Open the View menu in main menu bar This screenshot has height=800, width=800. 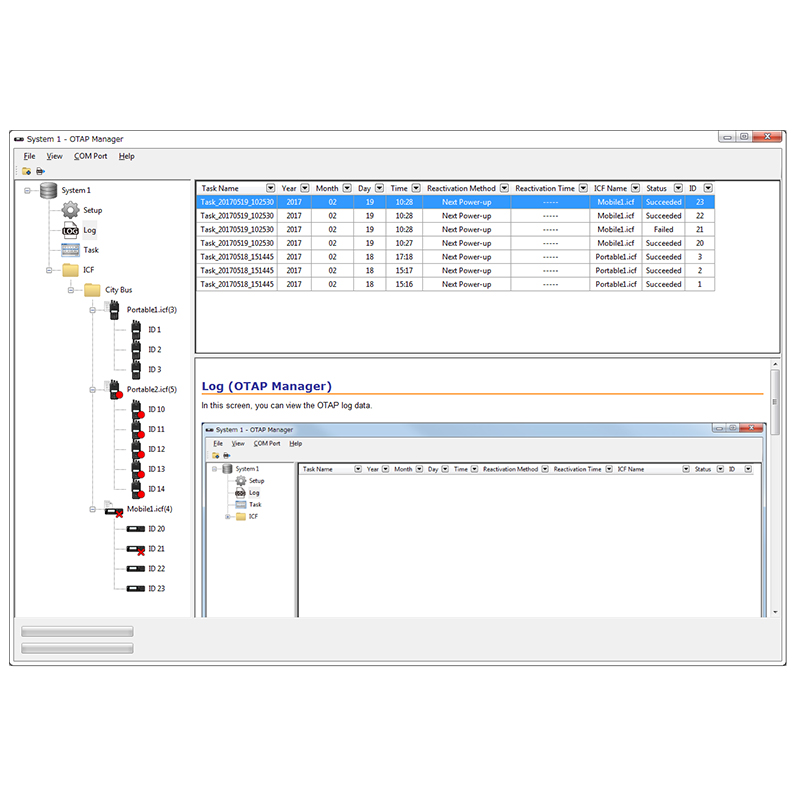click(54, 156)
